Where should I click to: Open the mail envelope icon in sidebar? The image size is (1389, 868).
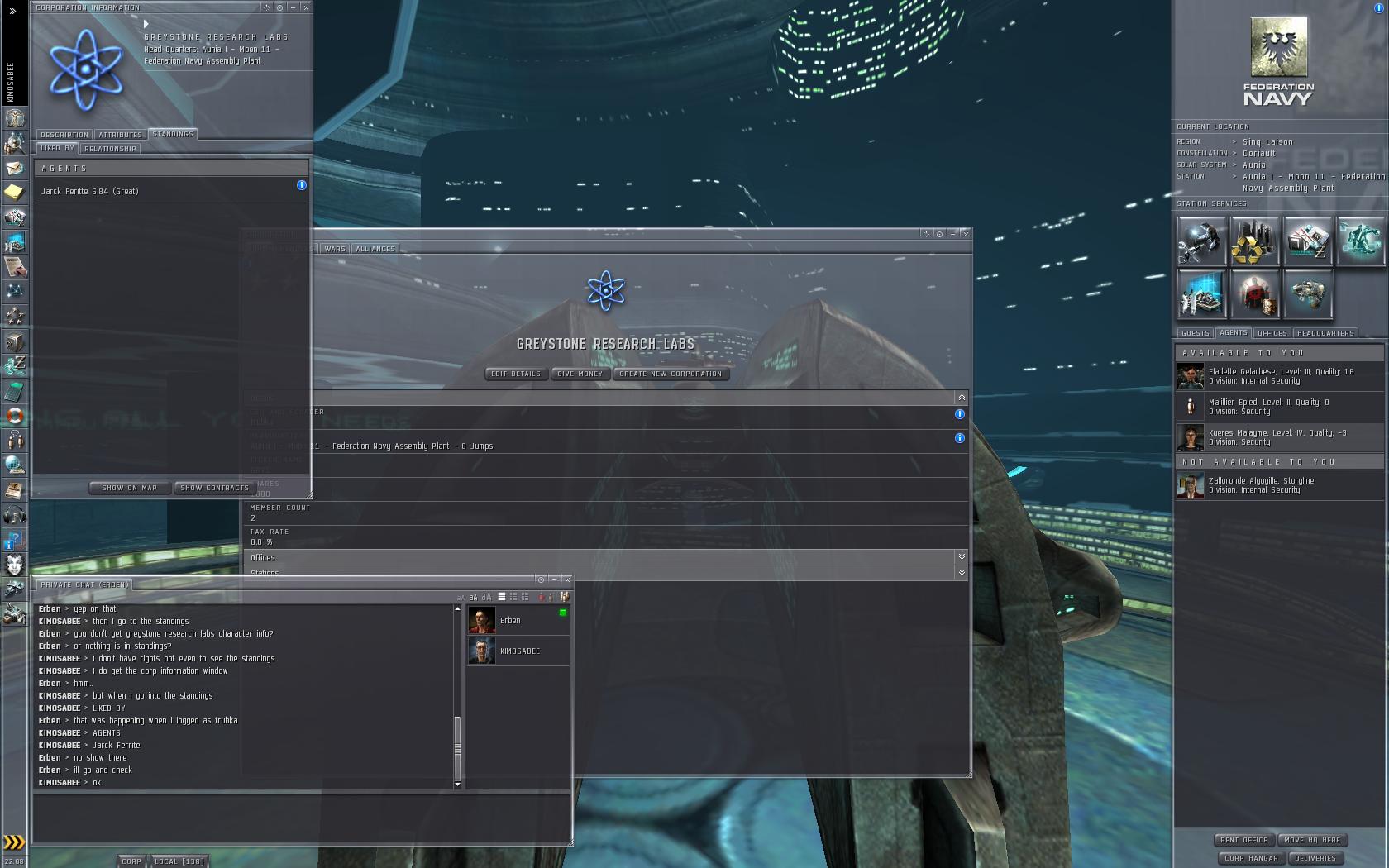coord(14,168)
